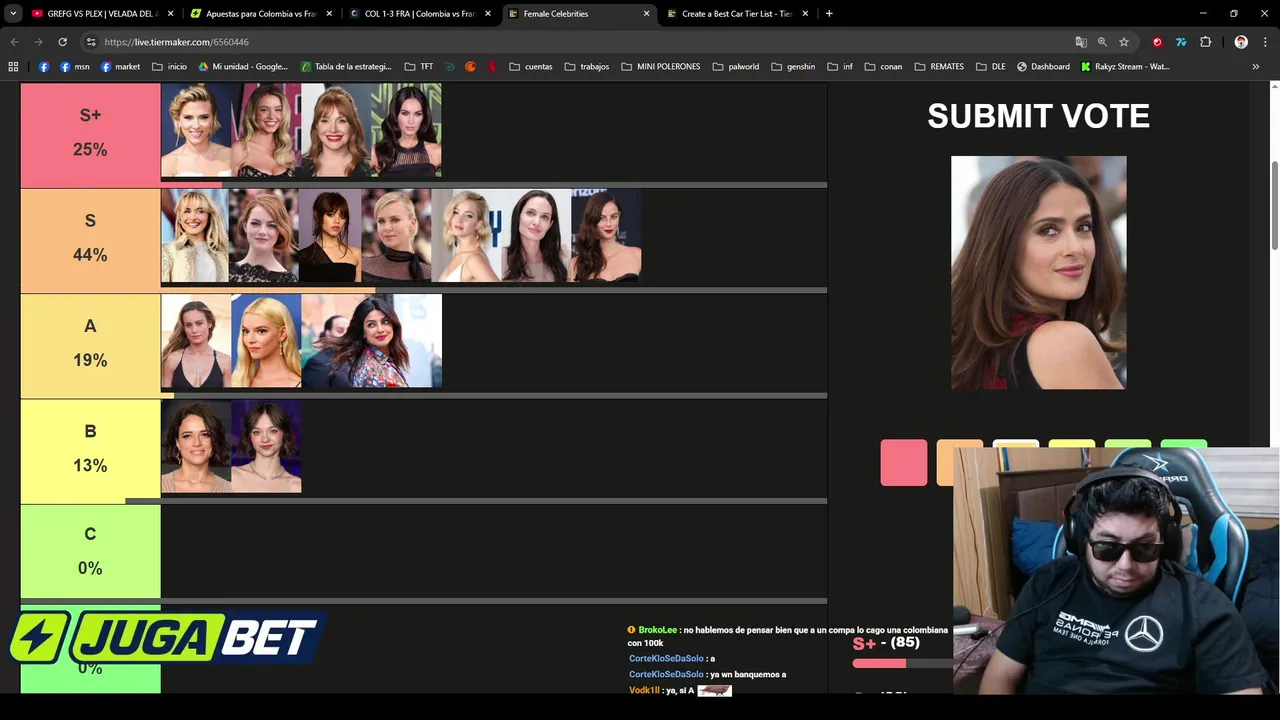Open the 'trabajos' bookmarks folder
Viewport: 1280px width, 720px height.
(x=587, y=67)
